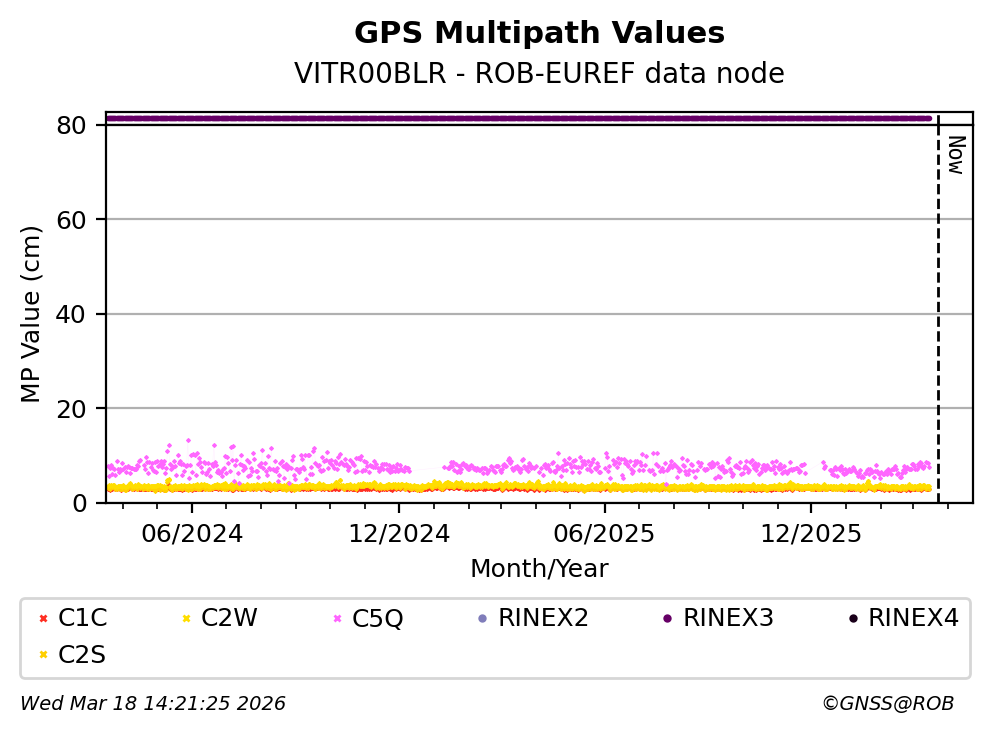Click the red C1C legend marker
The image size is (993, 734).
pos(42,619)
